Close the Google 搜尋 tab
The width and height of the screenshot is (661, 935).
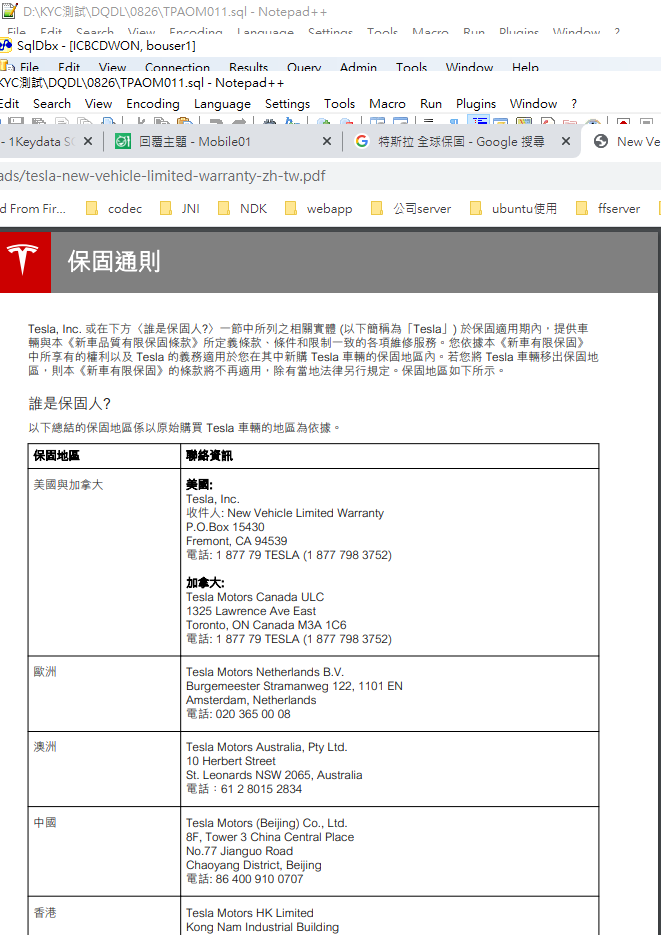click(566, 141)
